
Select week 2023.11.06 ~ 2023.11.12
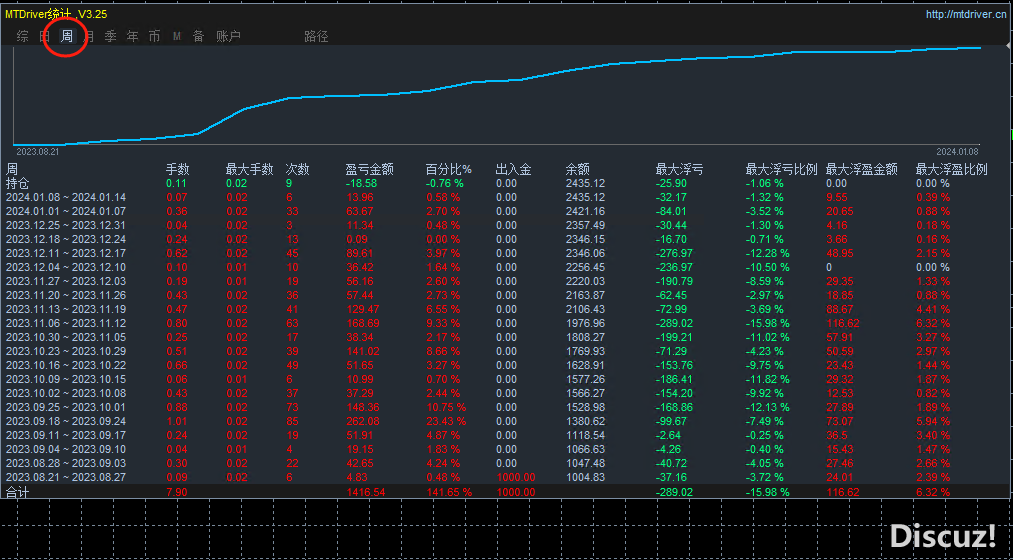[x=66, y=323]
